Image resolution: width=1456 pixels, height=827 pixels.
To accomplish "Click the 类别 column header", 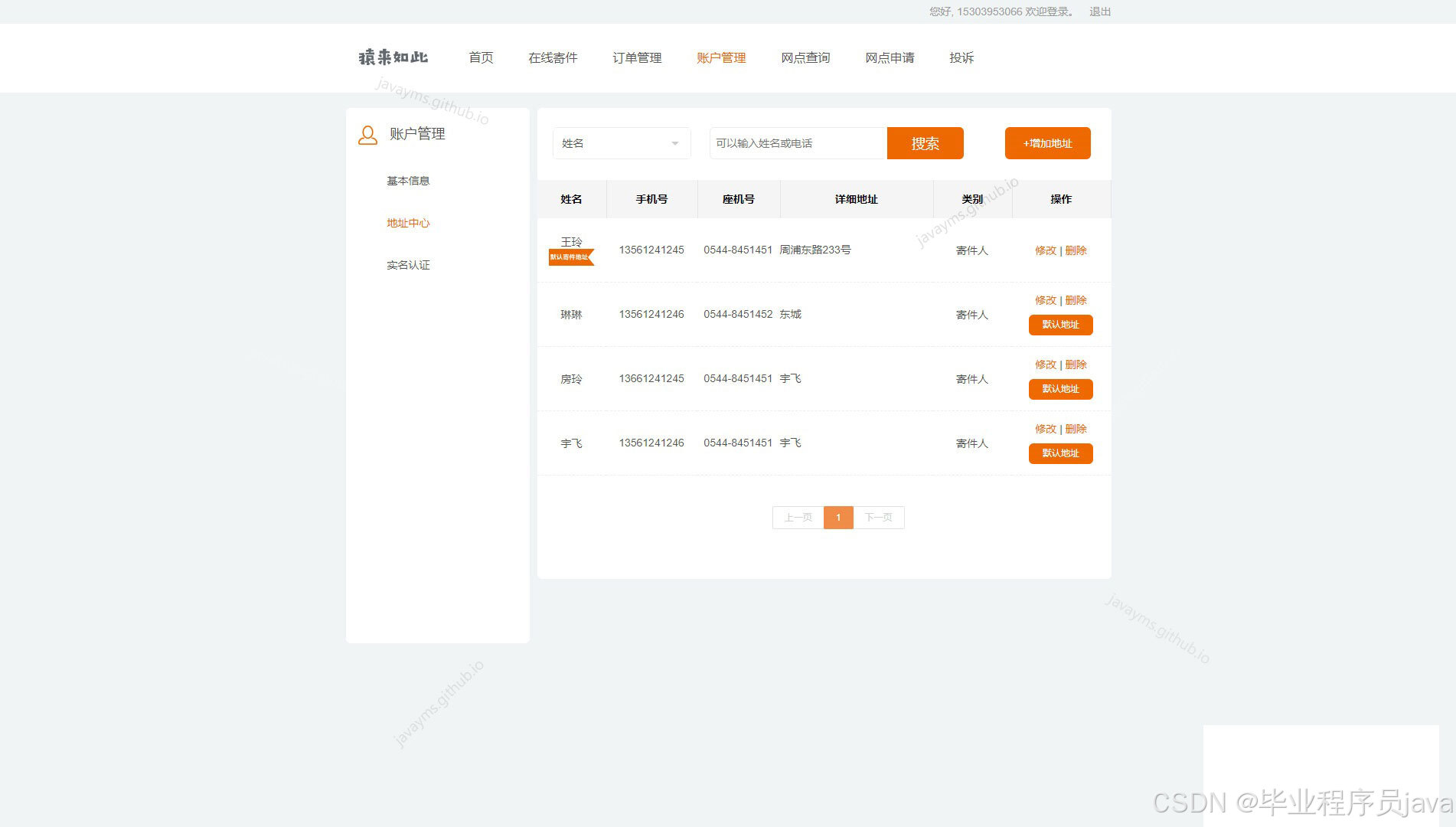I will tap(972, 199).
